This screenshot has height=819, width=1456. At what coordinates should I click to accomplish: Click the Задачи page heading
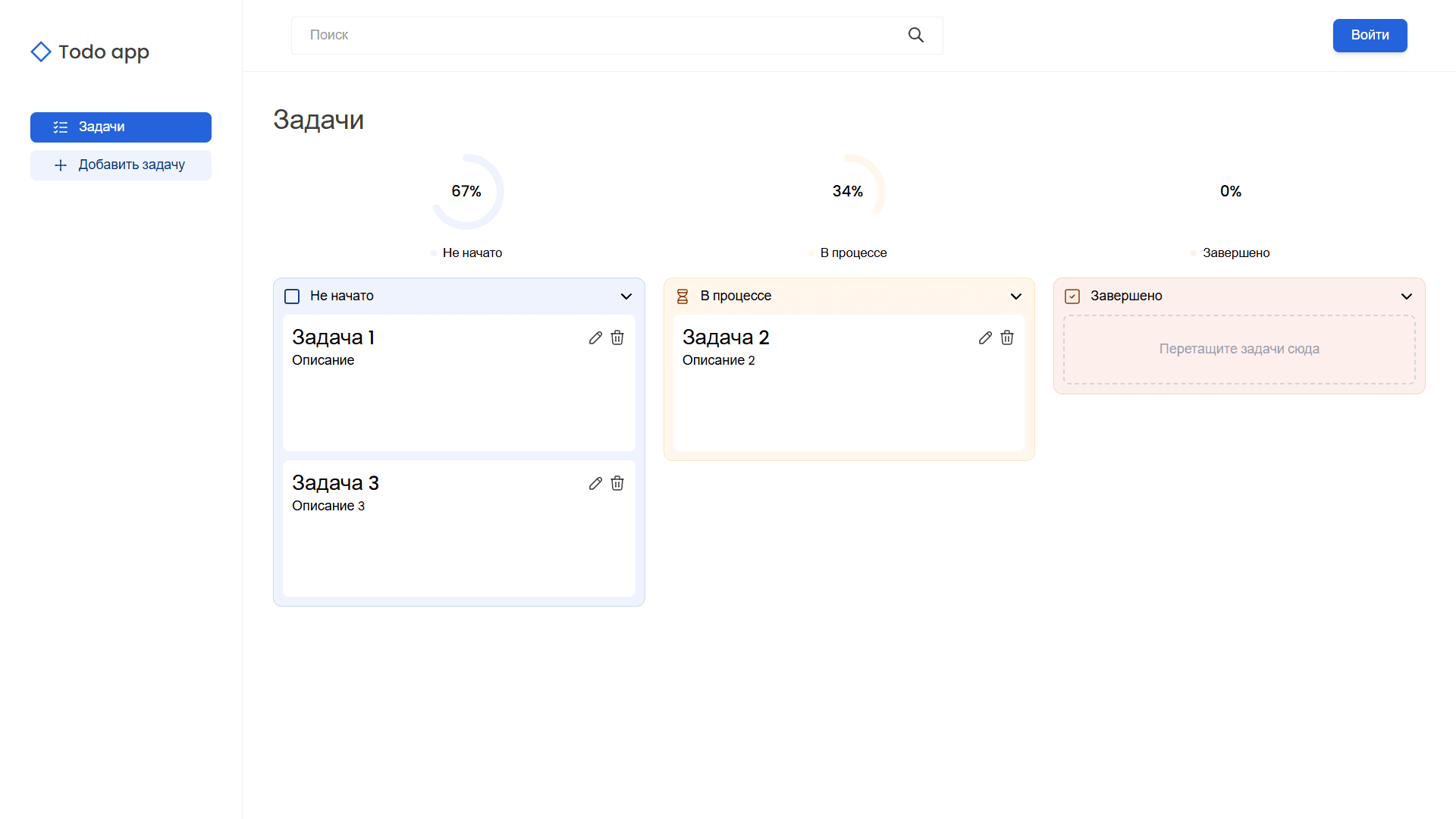(318, 120)
